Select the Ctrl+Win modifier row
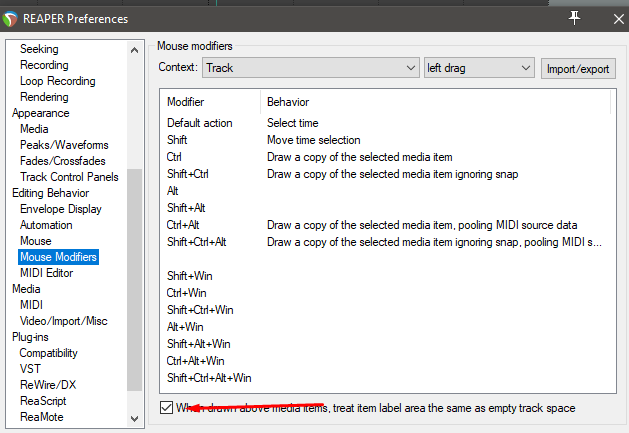This screenshot has height=433, width=629. [388, 293]
